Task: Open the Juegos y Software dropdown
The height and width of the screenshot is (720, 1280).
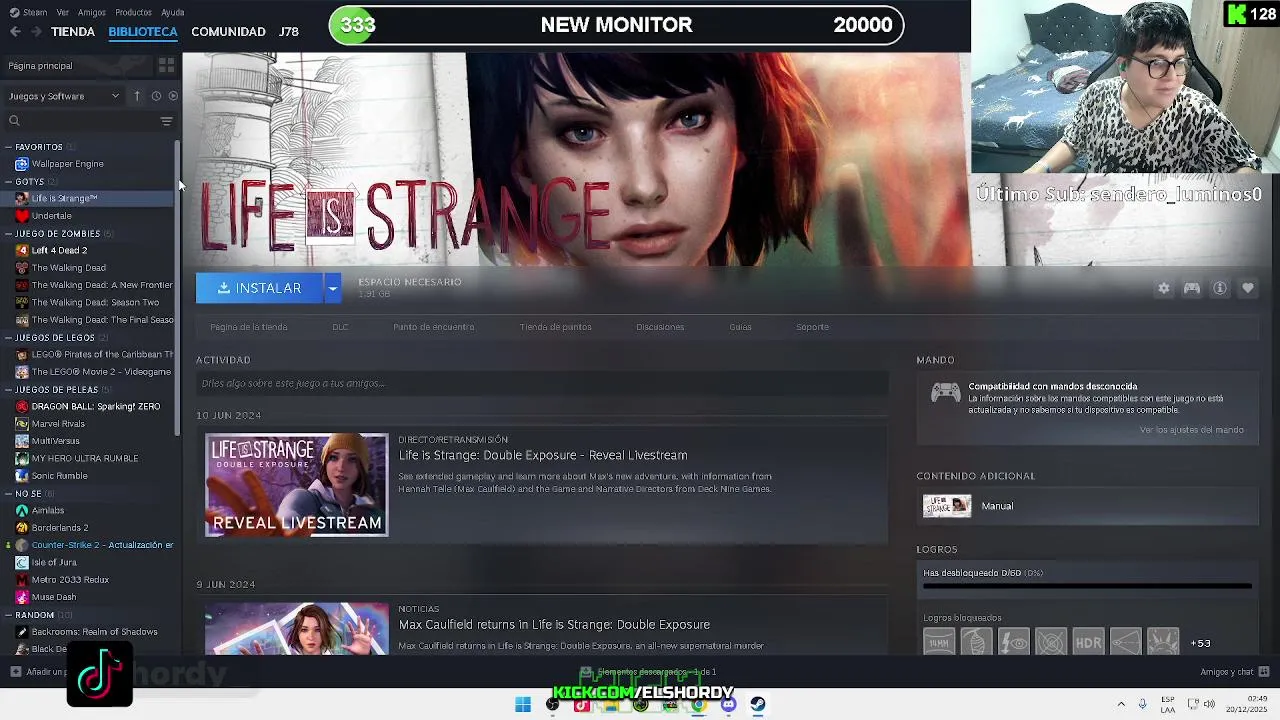Action: pyautogui.click(x=63, y=96)
